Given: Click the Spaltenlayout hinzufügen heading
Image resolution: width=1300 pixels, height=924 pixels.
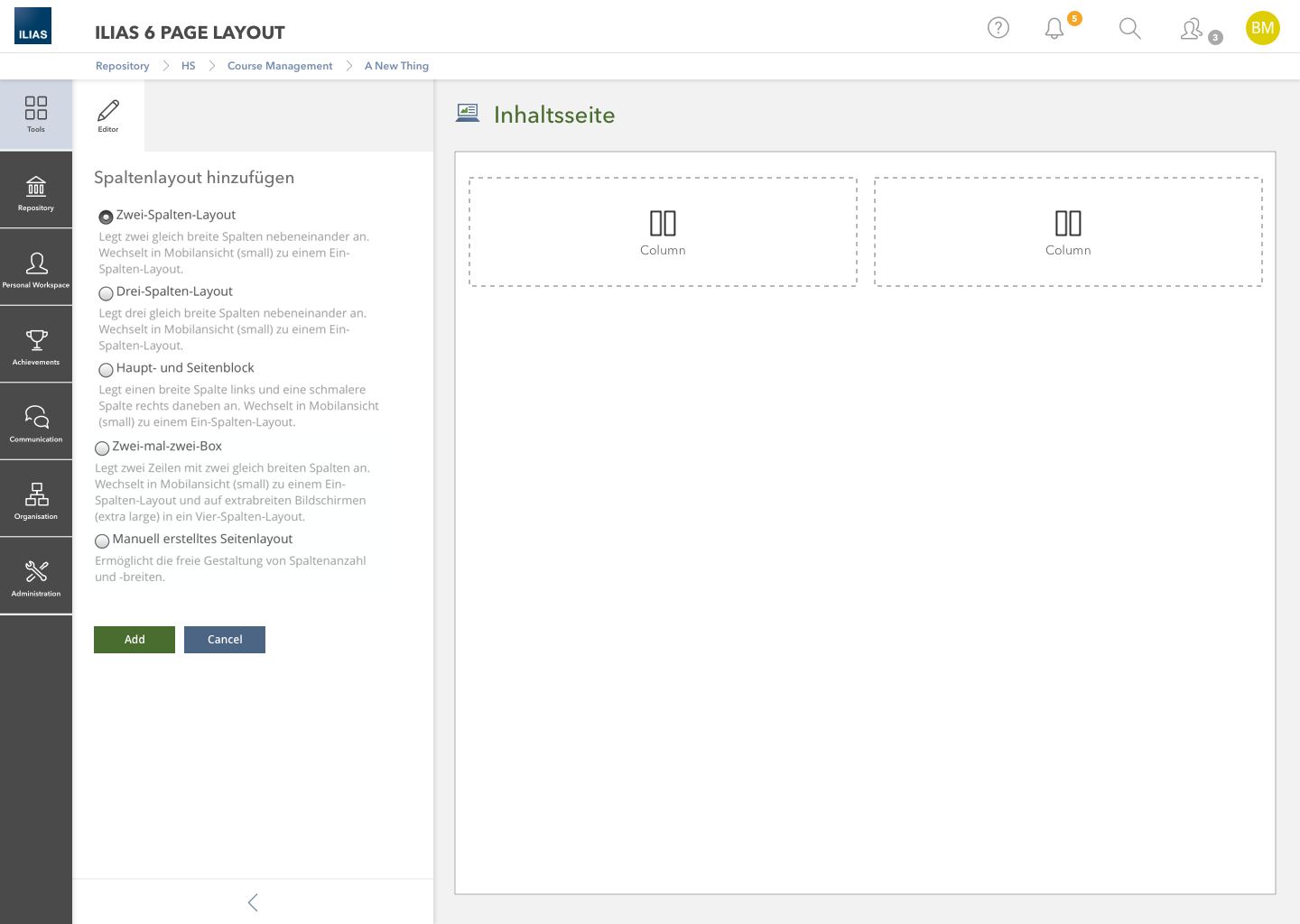Looking at the screenshot, I should [194, 178].
